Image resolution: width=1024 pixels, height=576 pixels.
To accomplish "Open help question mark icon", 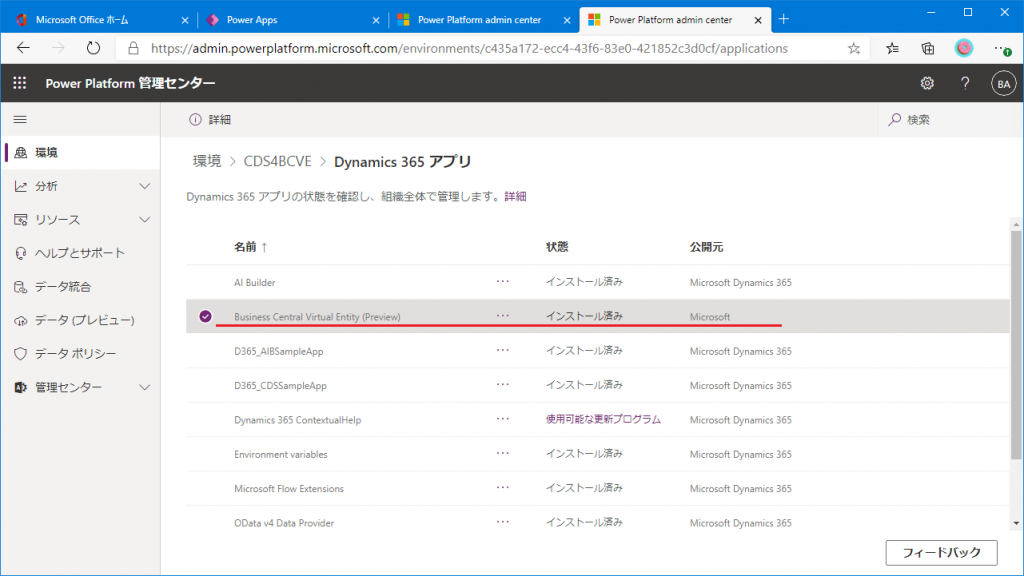I will click(965, 83).
